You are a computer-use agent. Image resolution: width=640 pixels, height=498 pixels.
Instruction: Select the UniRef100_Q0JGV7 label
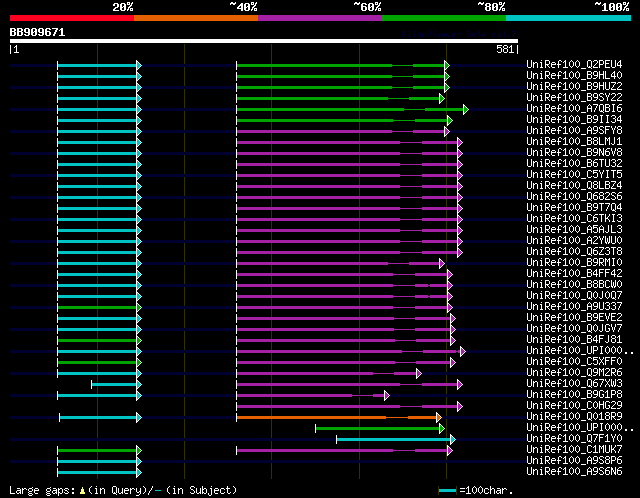pos(574,329)
